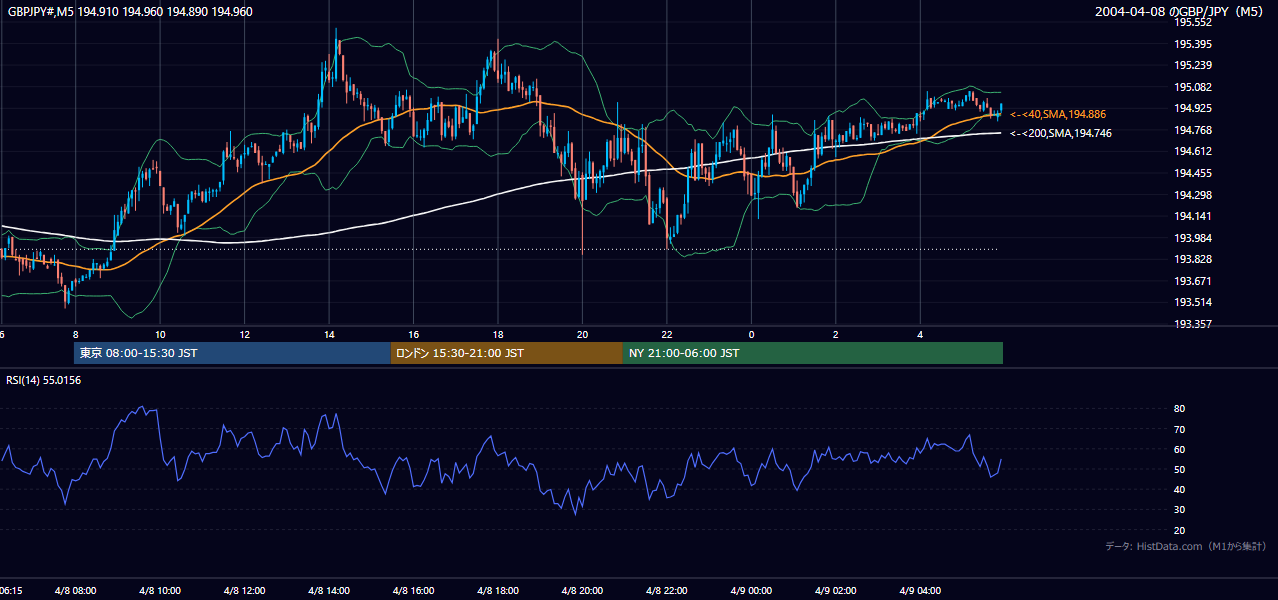Screen dimensions: 1278x600
Task: Click RSI scale value 60
Action: [x=1180, y=449]
